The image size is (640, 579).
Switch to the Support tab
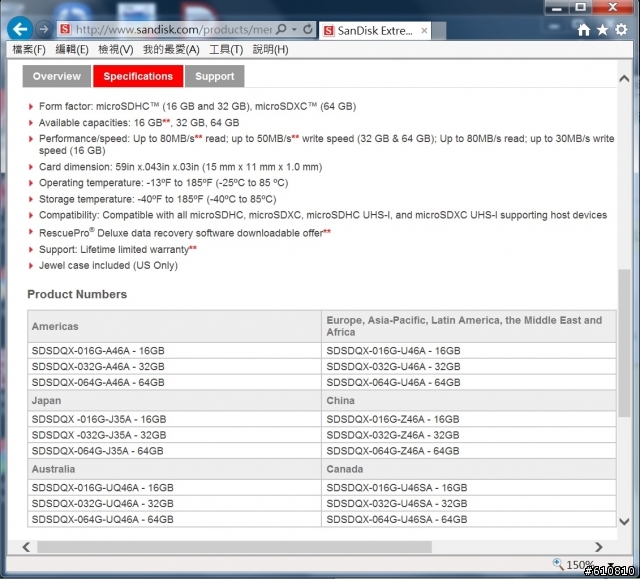tap(215, 76)
